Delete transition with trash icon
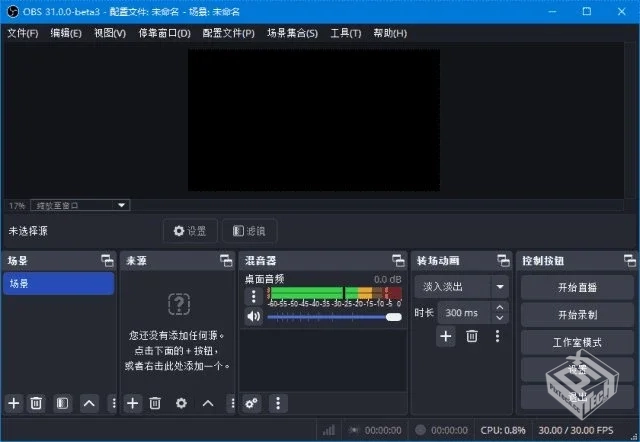The width and height of the screenshot is (640, 442). tap(472, 336)
